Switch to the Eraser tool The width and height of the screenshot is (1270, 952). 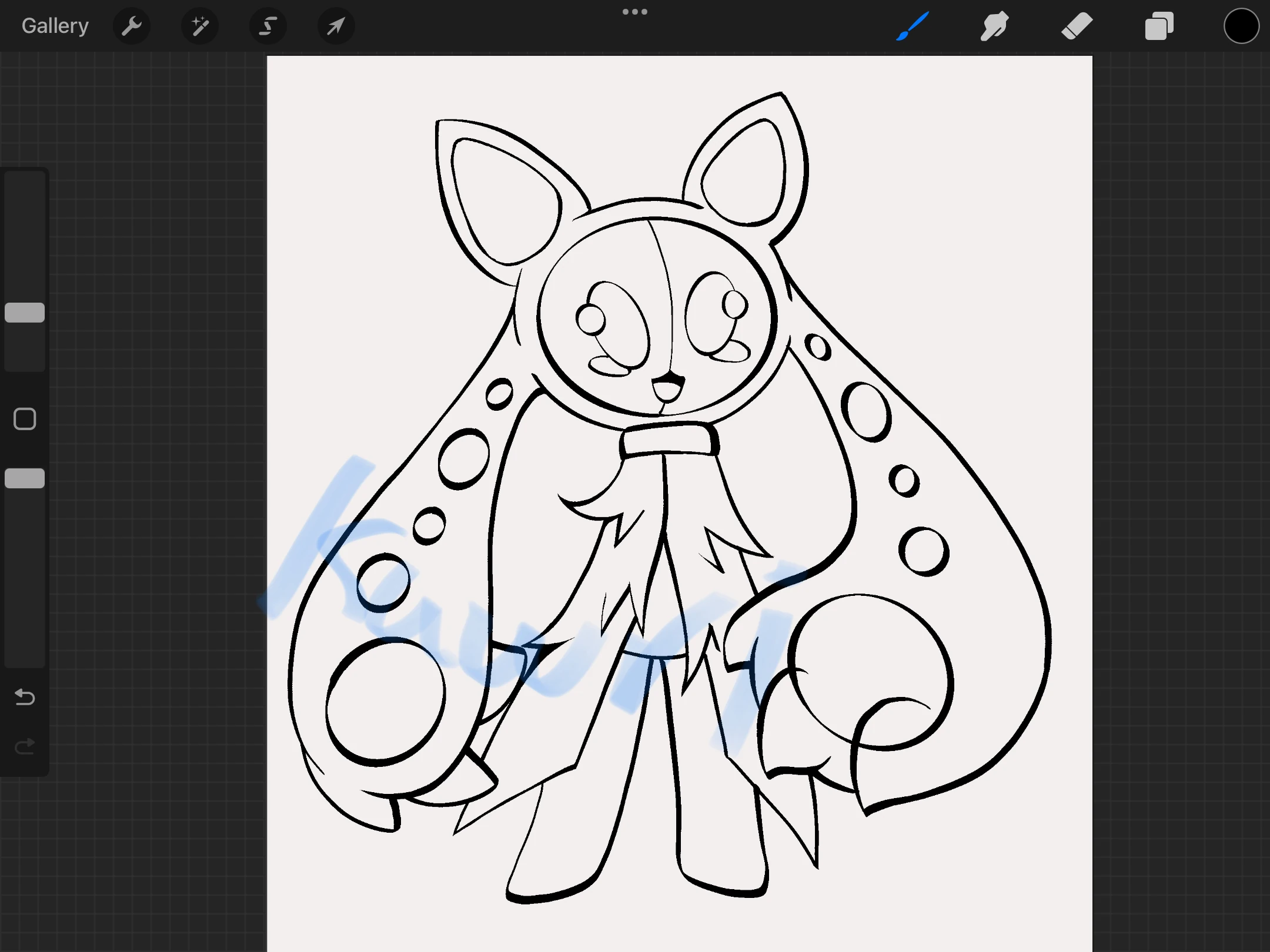click(1077, 26)
